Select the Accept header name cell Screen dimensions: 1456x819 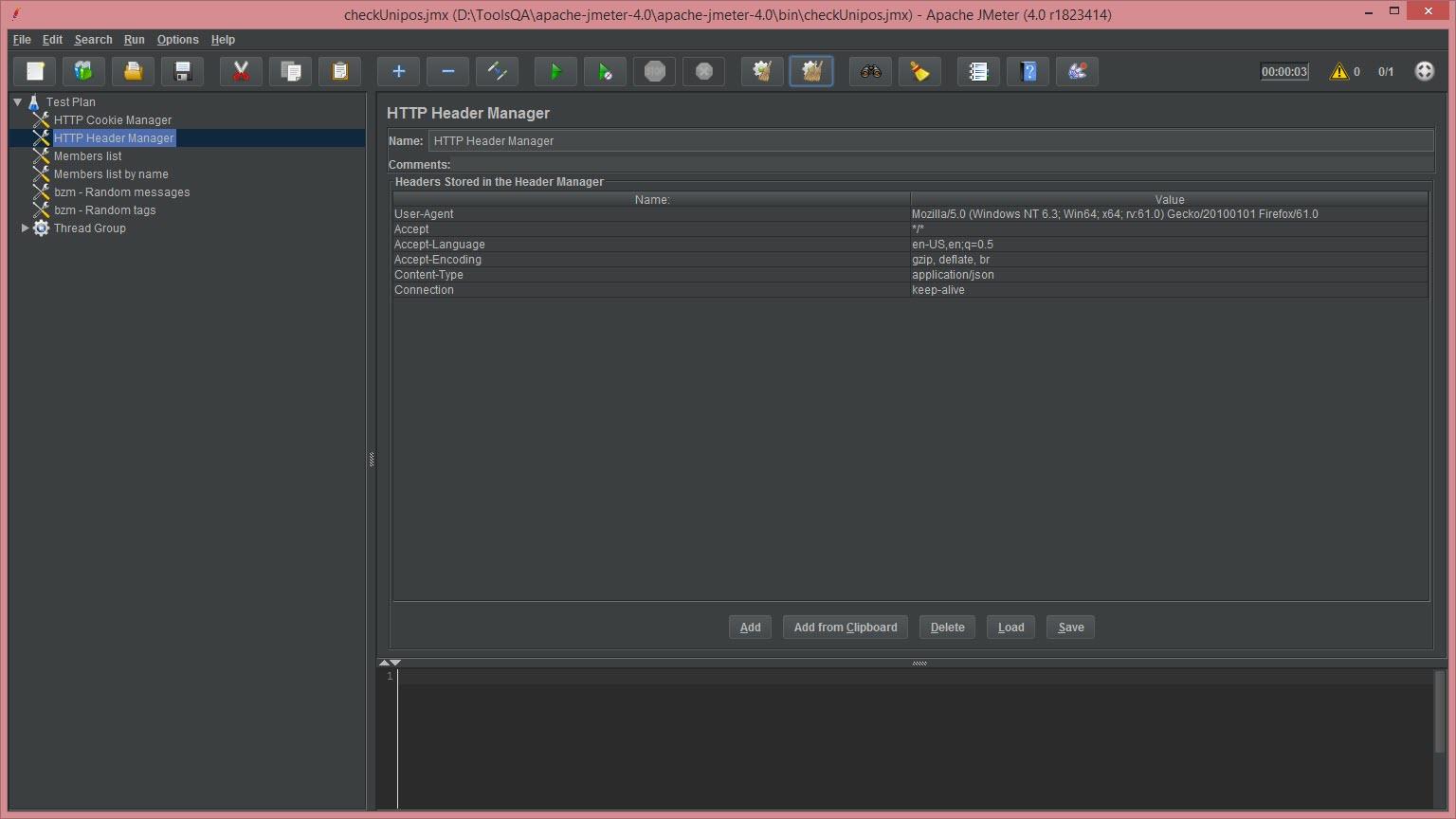652,229
